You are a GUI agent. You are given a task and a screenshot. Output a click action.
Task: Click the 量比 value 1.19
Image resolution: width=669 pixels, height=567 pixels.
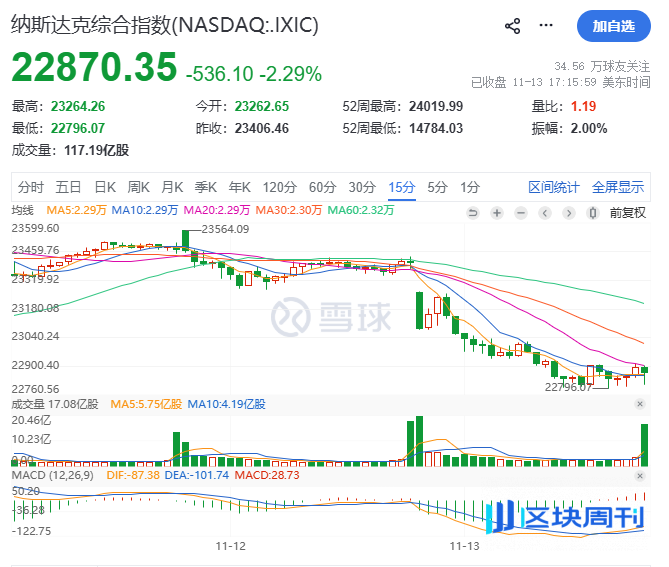pos(583,106)
